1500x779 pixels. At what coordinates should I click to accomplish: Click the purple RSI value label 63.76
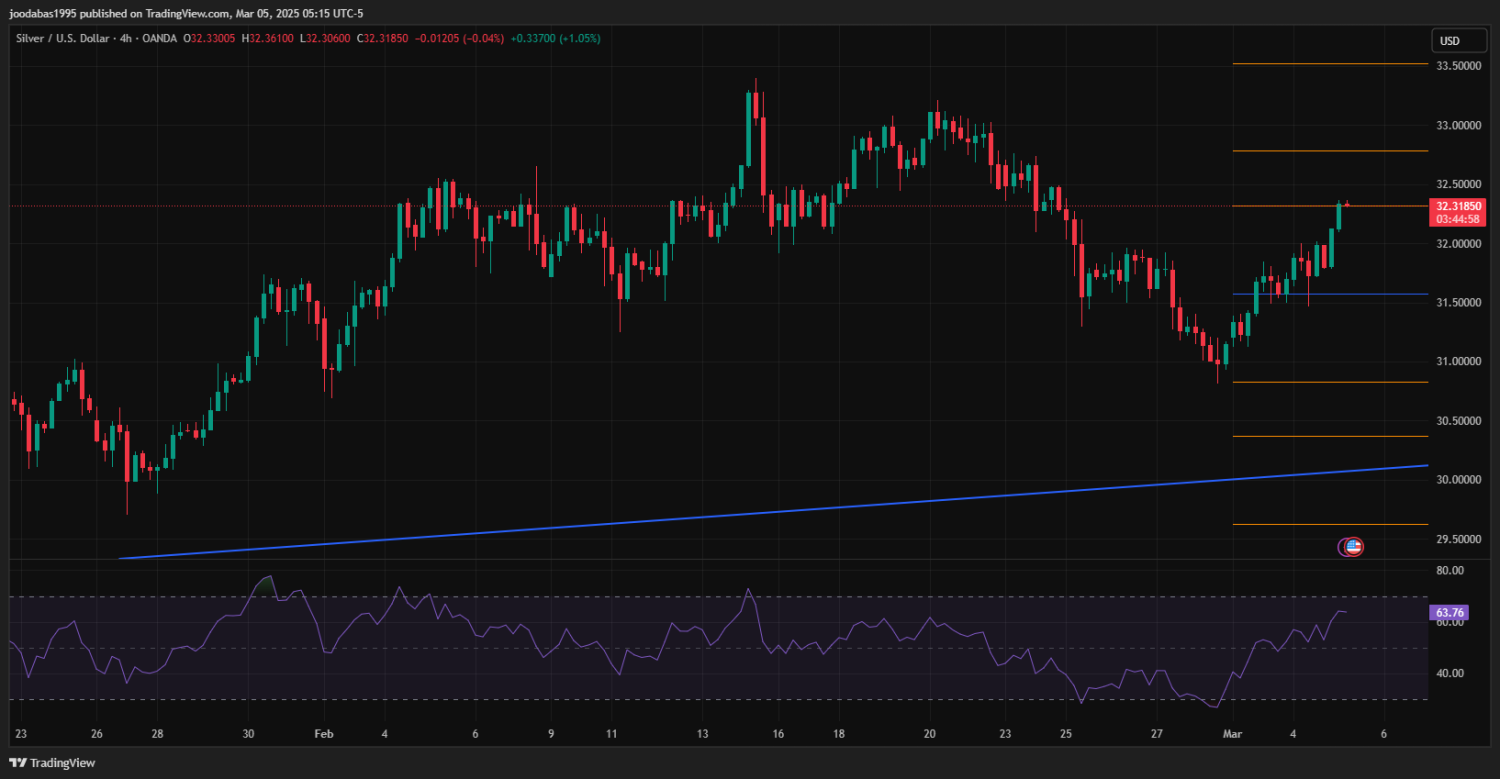tap(1449, 612)
